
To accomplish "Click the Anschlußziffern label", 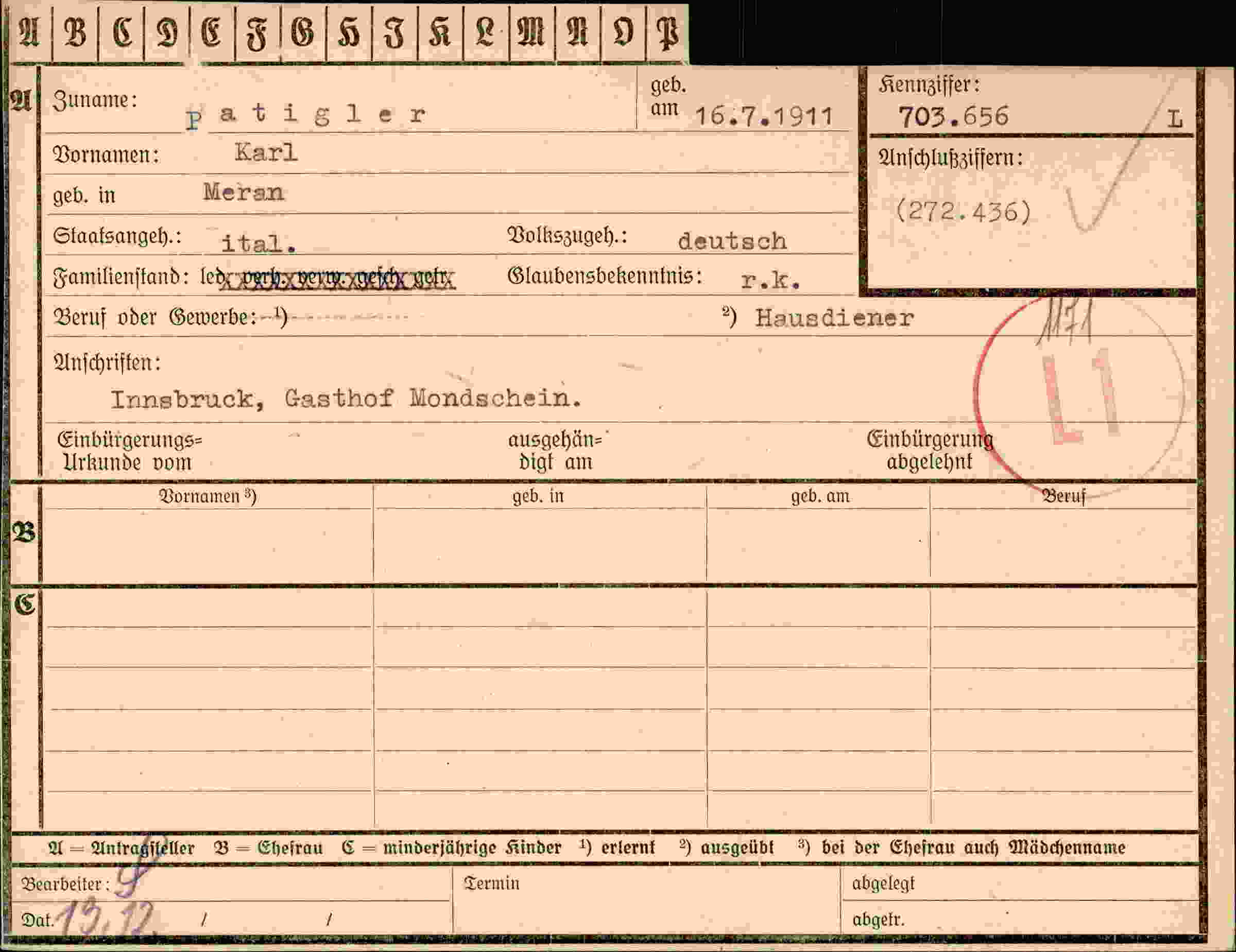I will click(x=951, y=157).
